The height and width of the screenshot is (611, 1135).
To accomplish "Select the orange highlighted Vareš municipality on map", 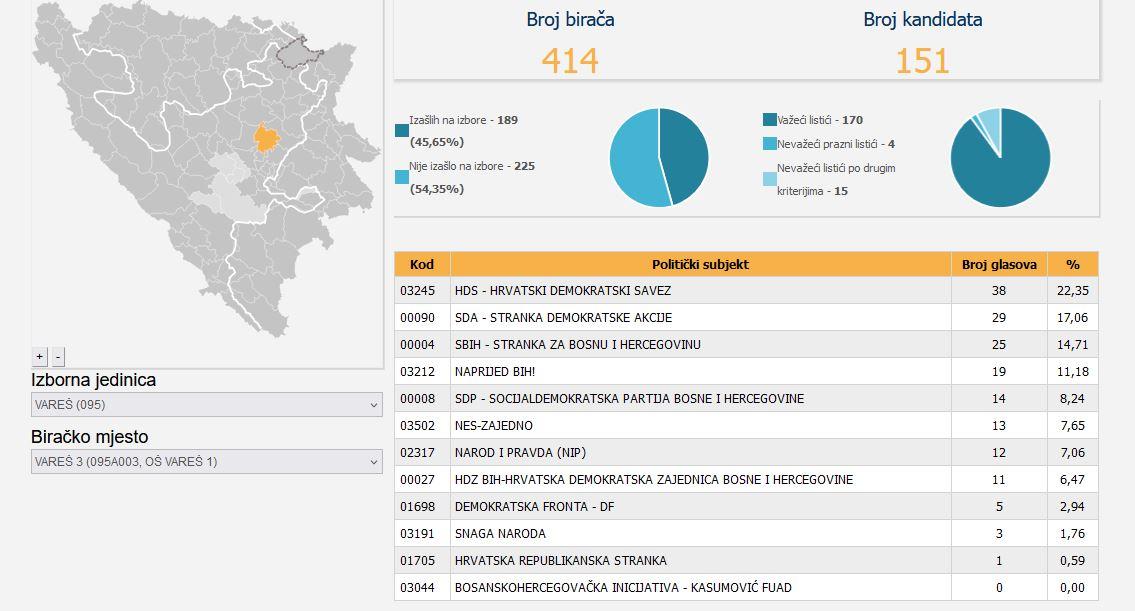I will click(266, 137).
